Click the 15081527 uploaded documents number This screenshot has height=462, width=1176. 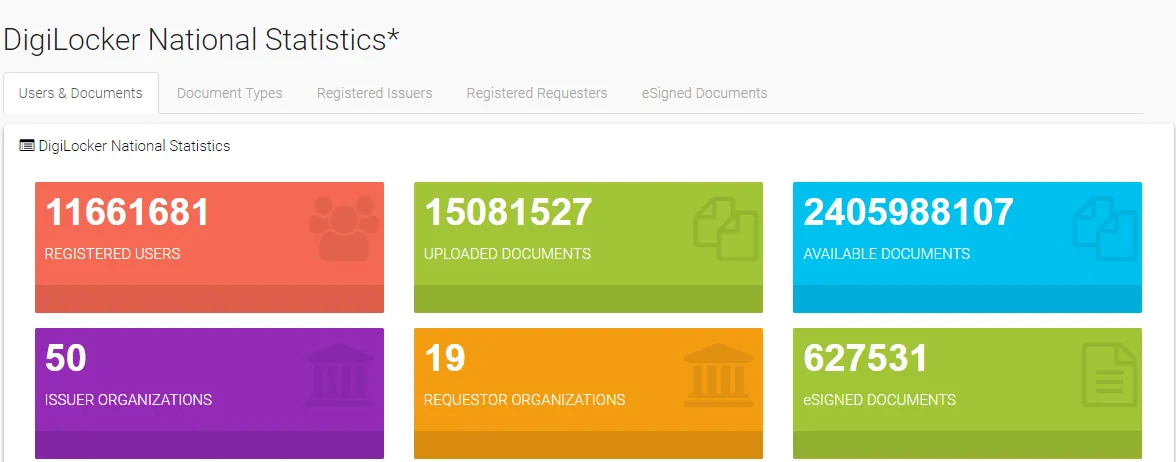[x=508, y=213]
